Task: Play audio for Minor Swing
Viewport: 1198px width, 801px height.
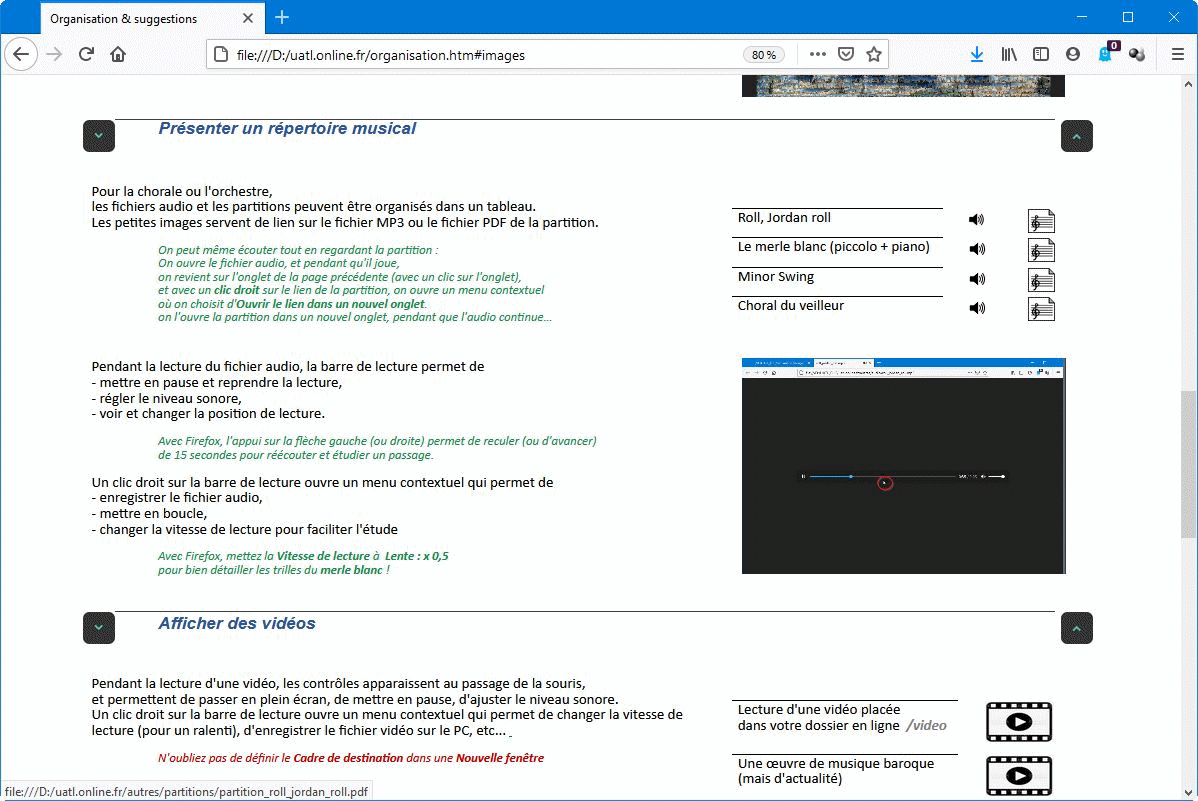Action: pos(976,279)
